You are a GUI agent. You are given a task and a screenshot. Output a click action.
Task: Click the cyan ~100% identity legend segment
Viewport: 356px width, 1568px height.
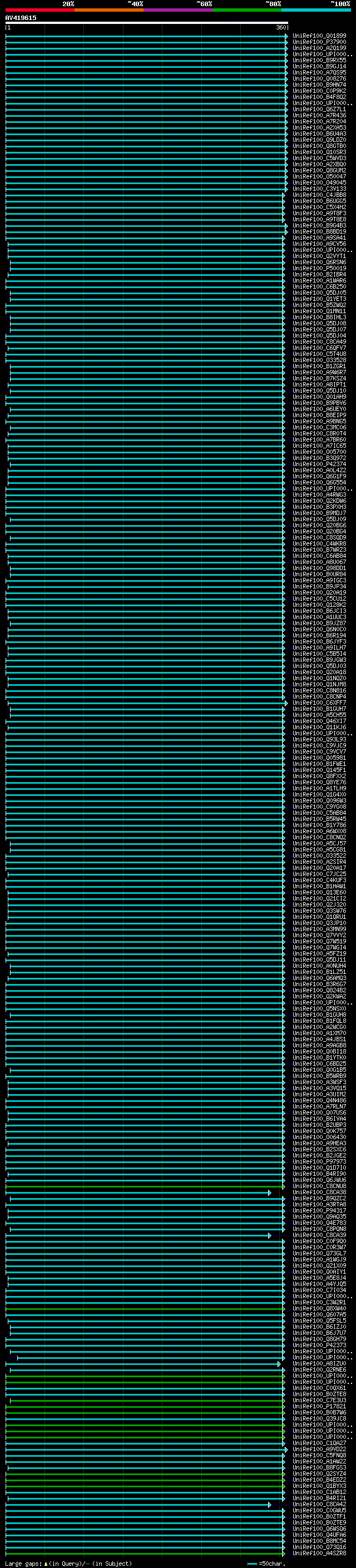316,10
